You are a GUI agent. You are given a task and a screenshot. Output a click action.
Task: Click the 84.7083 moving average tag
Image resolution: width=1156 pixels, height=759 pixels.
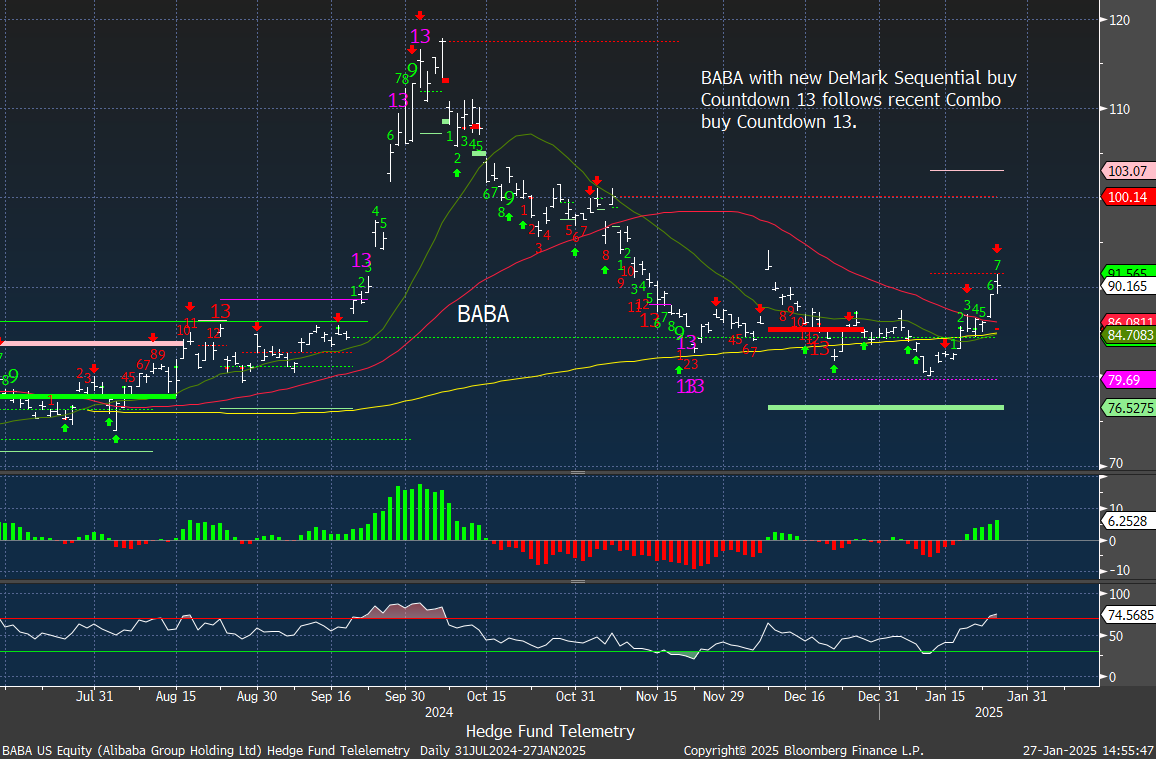coord(1128,335)
